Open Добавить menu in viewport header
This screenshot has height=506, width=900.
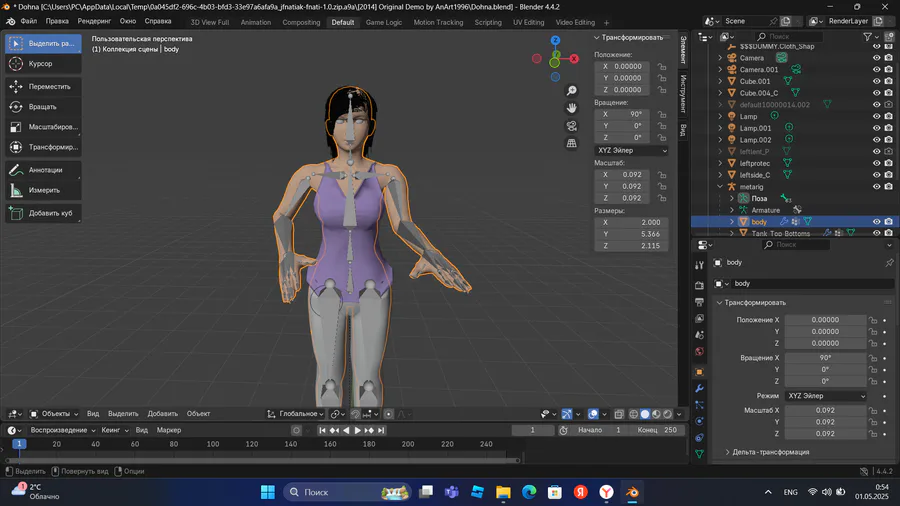(x=162, y=414)
